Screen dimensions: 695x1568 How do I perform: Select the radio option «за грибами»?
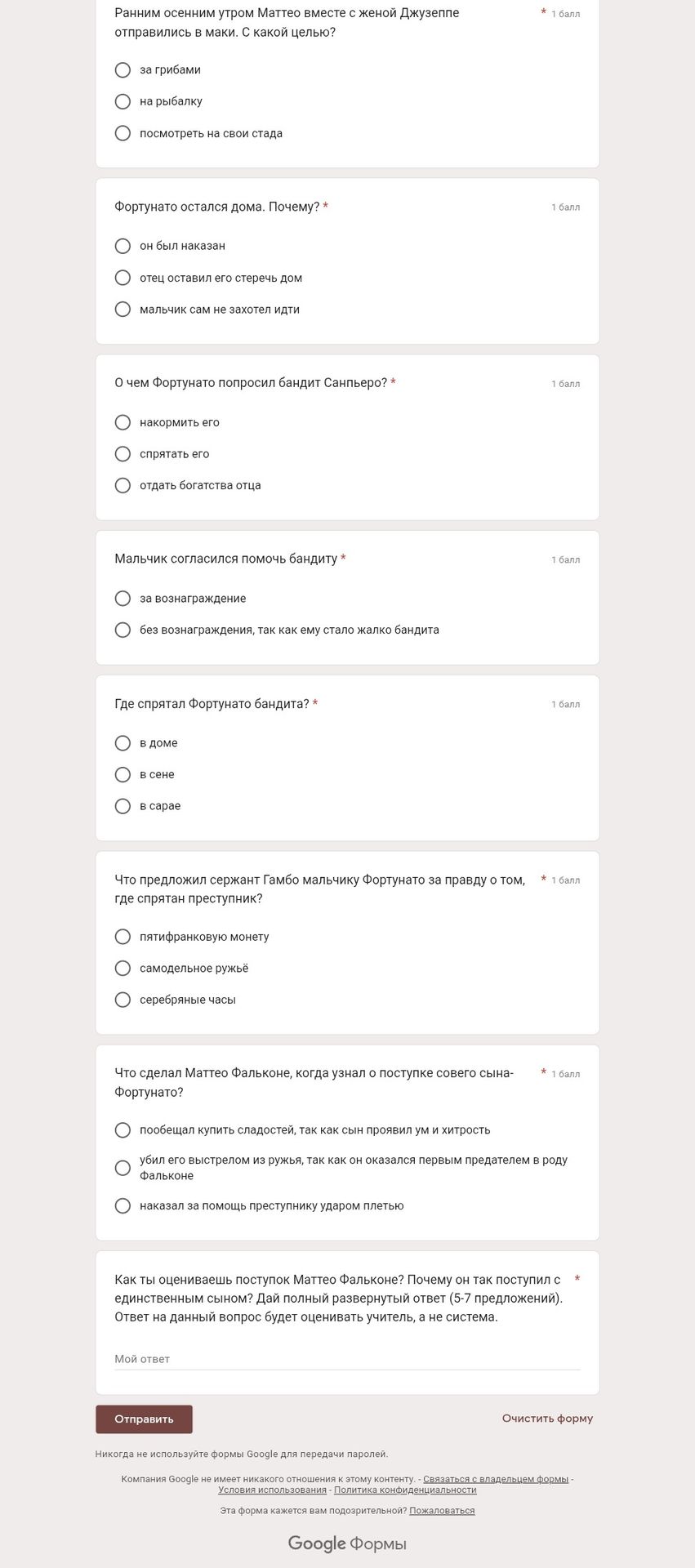click(x=123, y=70)
